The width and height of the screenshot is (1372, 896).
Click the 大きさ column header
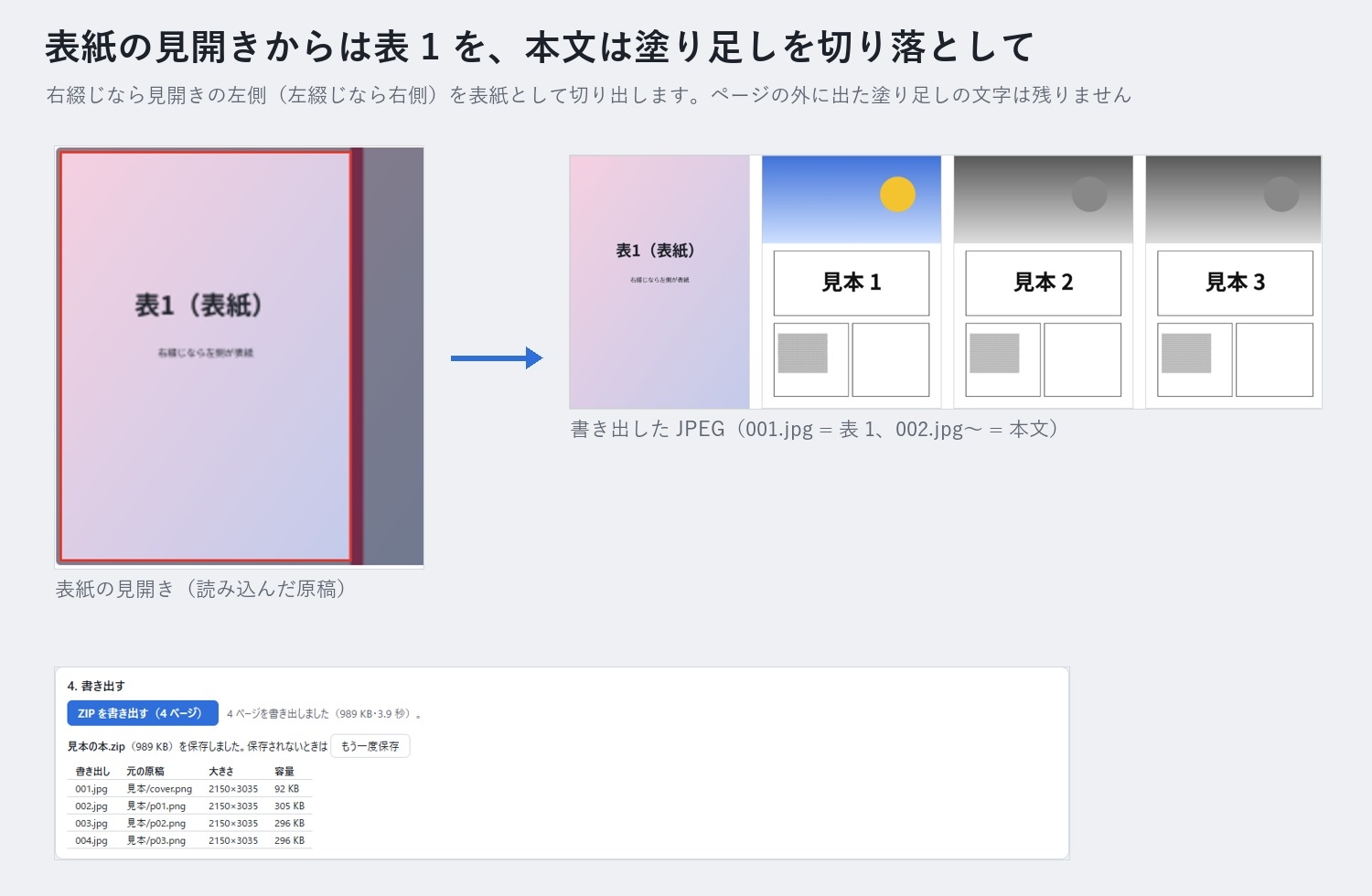pos(221,772)
